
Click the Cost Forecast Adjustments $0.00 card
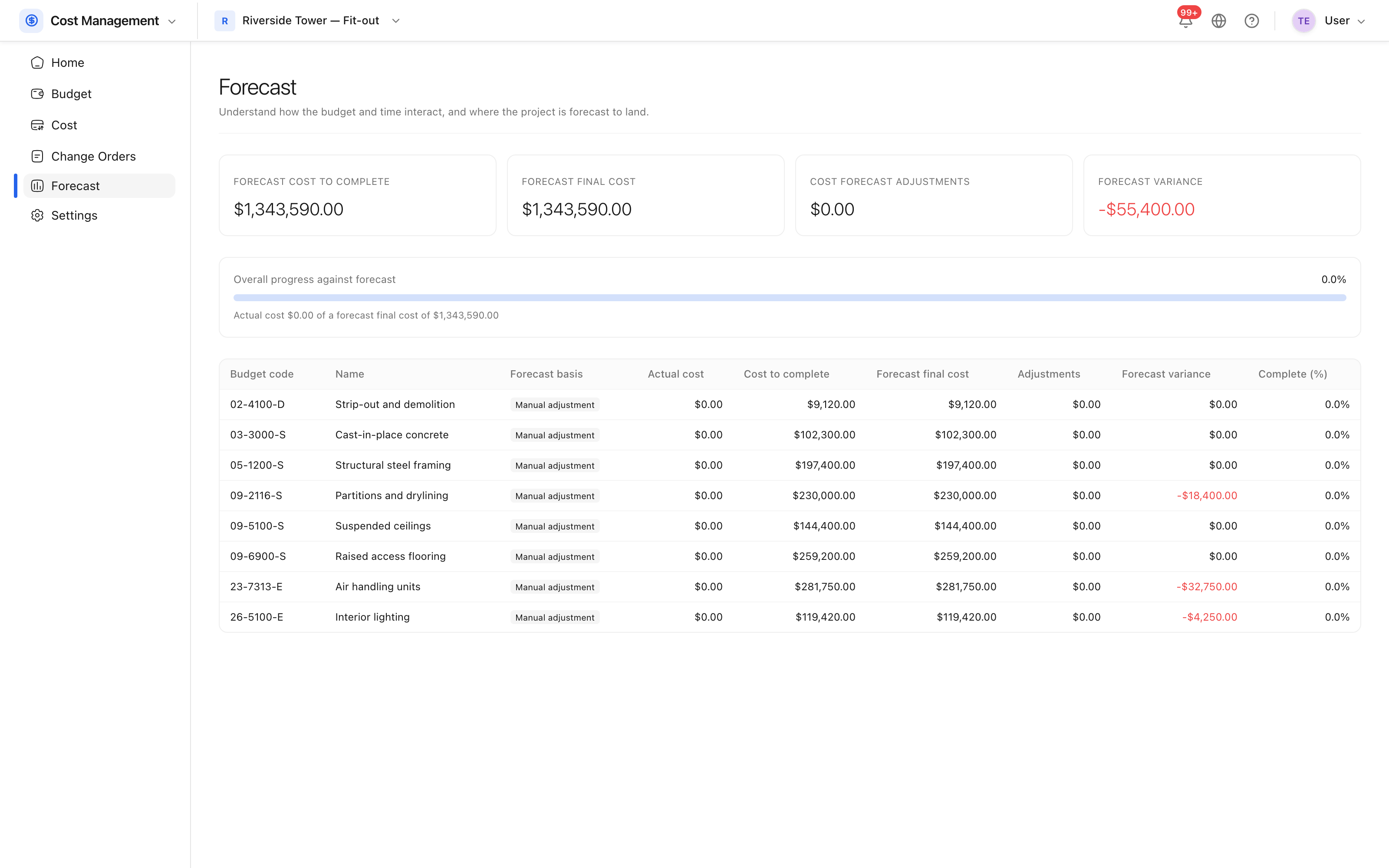pyautogui.click(x=933, y=195)
